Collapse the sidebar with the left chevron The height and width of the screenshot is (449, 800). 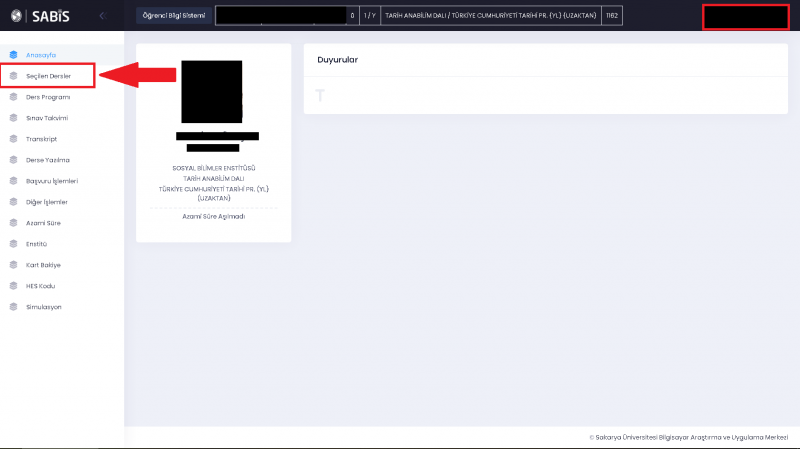101,15
